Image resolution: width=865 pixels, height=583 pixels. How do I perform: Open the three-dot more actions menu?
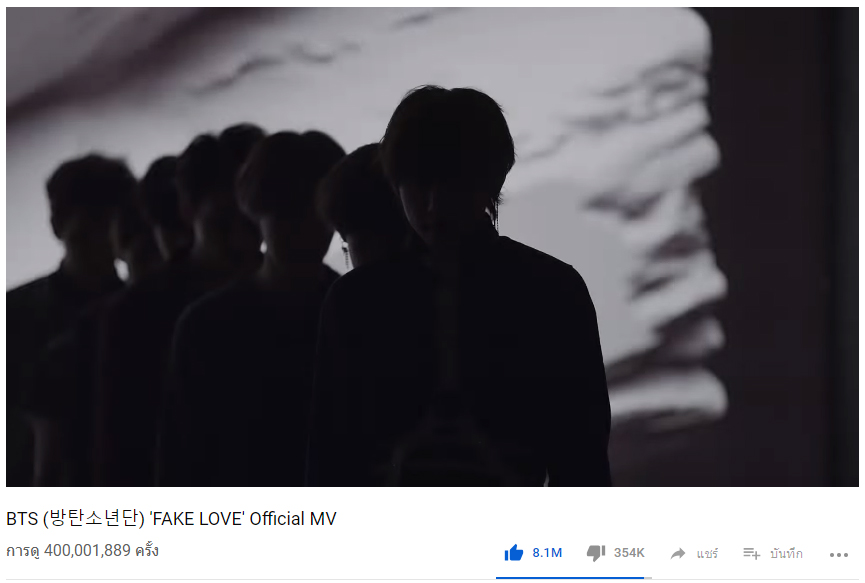tap(839, 555)
